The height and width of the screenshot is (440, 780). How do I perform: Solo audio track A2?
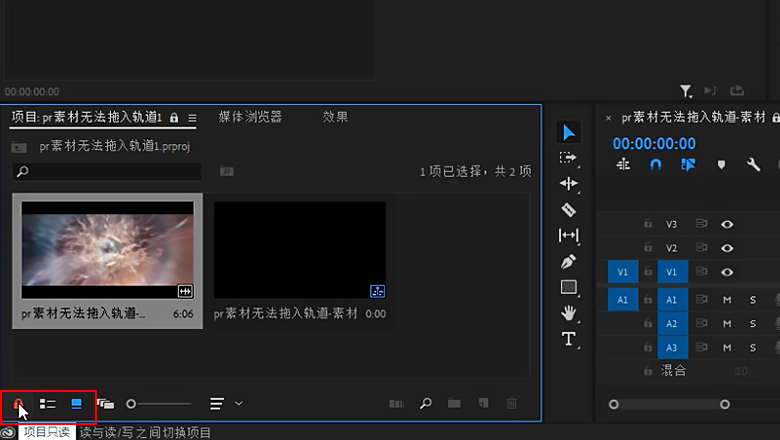[753, 324]
